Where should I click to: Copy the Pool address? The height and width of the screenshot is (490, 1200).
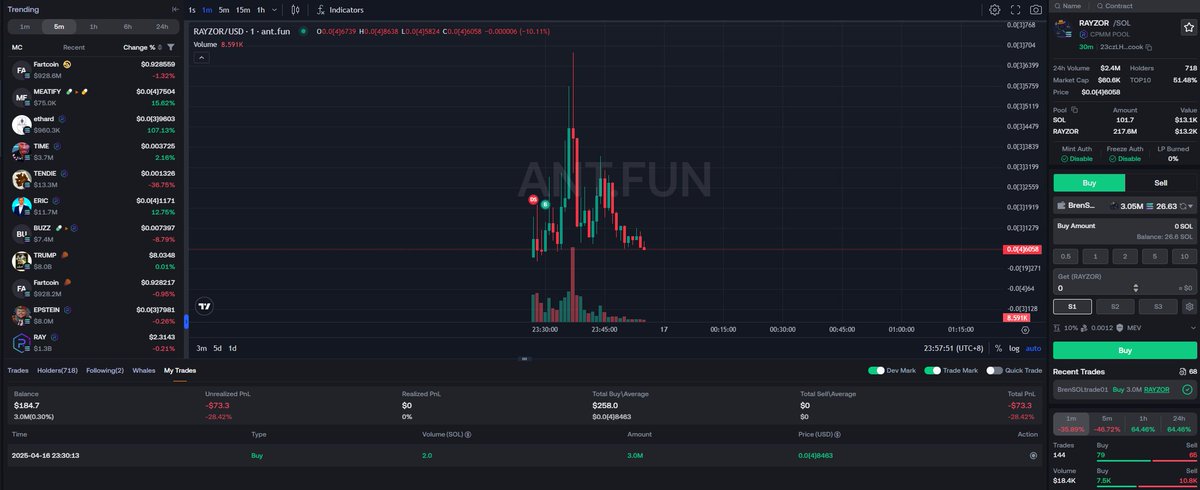1075,109
